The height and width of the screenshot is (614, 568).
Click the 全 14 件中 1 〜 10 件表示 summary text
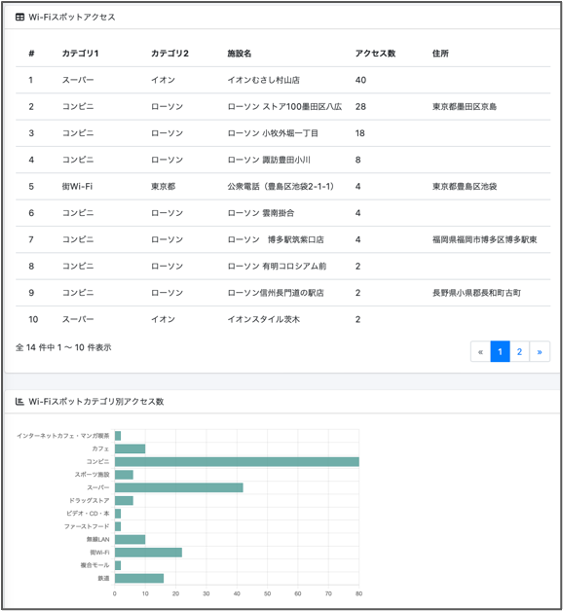pos(64,350)
